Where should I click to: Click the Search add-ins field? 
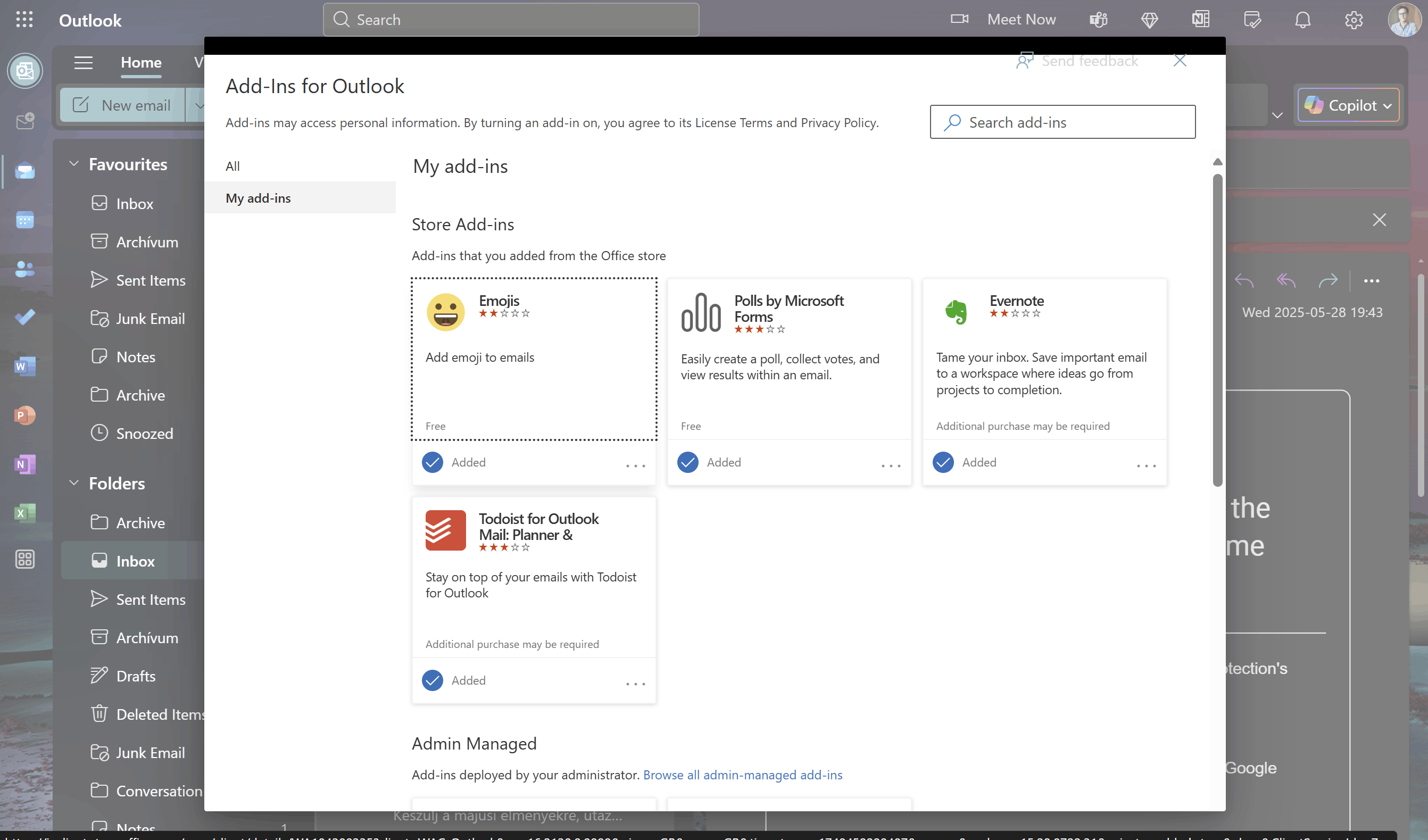(x=1062, y=122)
